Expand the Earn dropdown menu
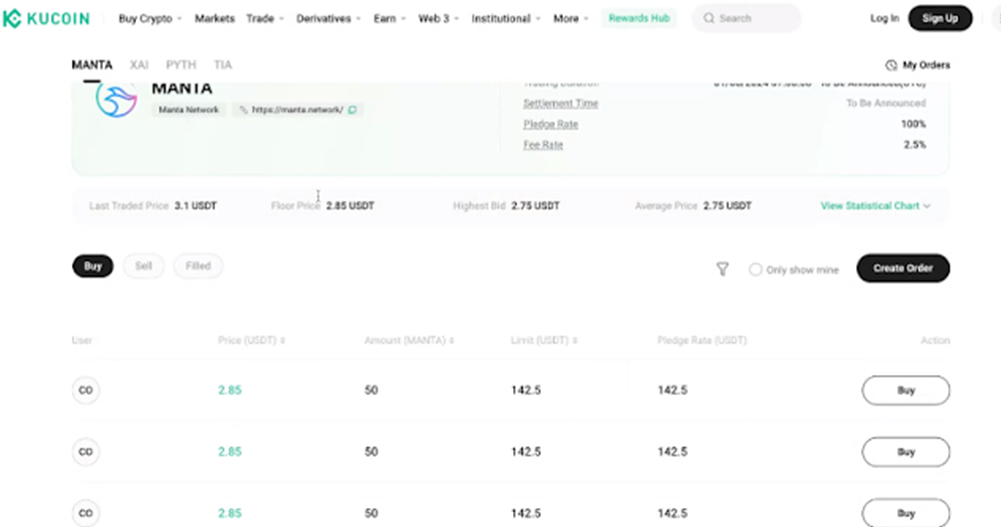Screen dimensions: 1001x527 (389, 19)
